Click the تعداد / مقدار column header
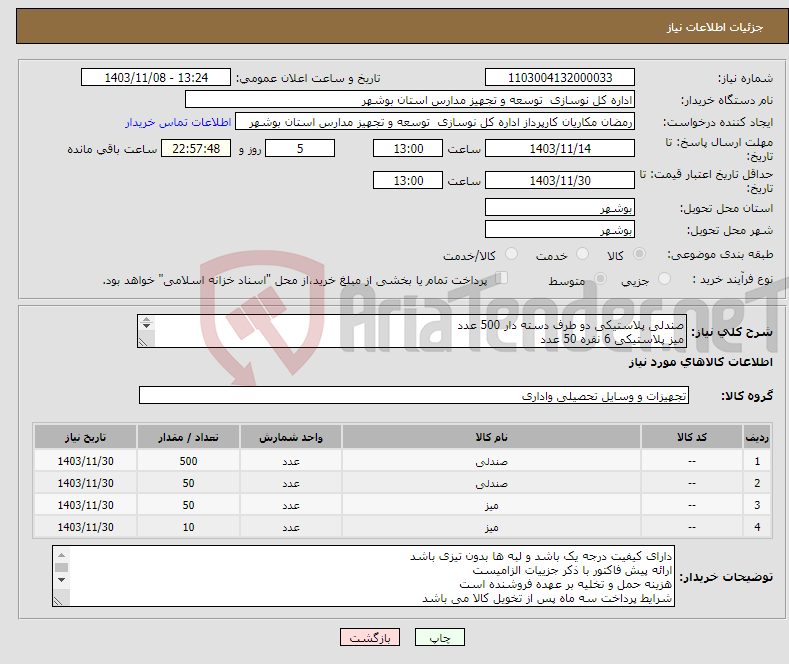 [x=188, y=437]
